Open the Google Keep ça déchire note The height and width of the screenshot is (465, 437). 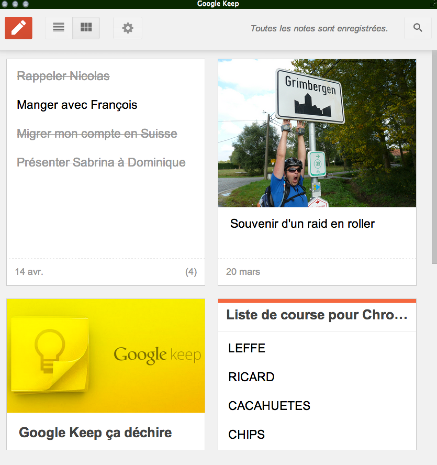[x=95, y=432]
